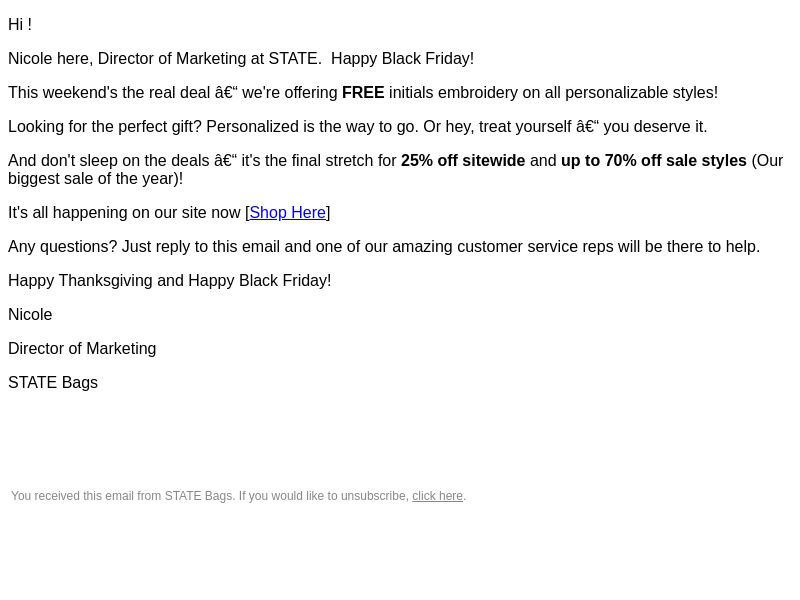Click the 'STATE Bags' signature line
800x600 pixels.
tap(53, 383)
